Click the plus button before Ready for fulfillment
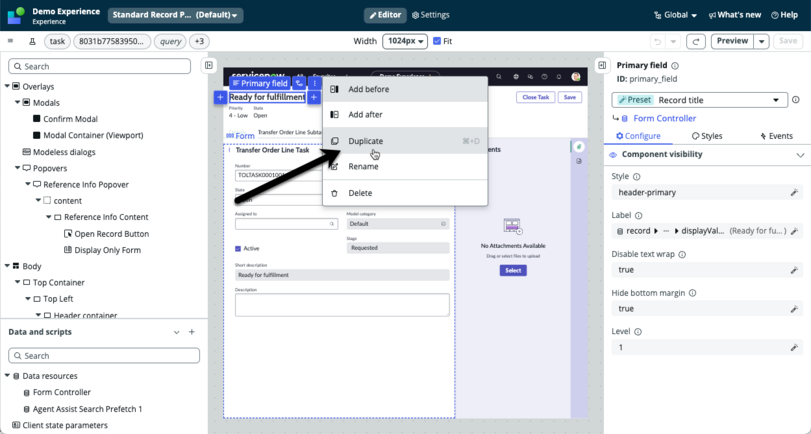Image resolution: width=811 pixels, height=434 pixels. [220, 97]
